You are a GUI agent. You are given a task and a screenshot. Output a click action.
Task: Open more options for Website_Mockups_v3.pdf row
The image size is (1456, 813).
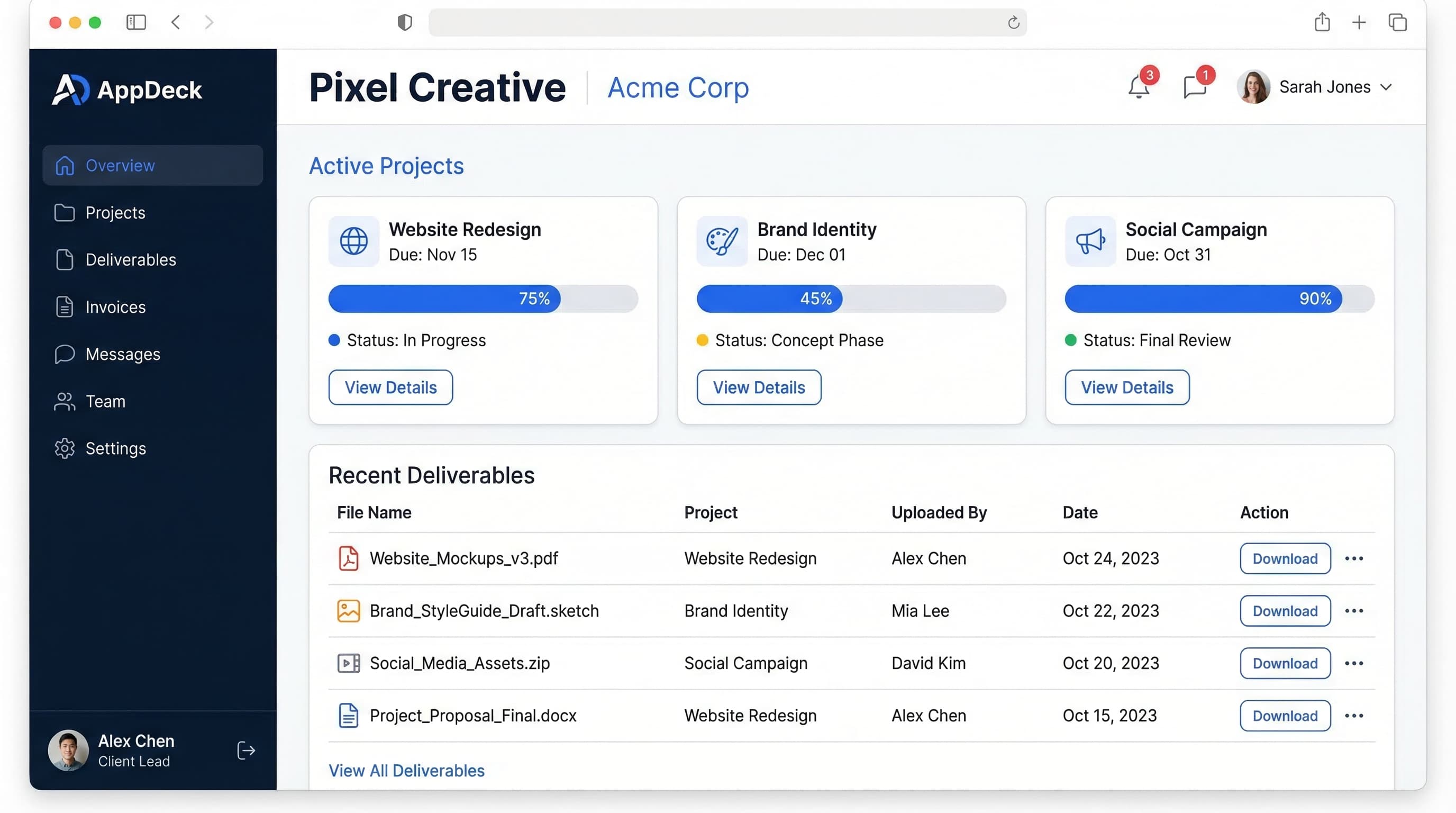click(1354, 558)
